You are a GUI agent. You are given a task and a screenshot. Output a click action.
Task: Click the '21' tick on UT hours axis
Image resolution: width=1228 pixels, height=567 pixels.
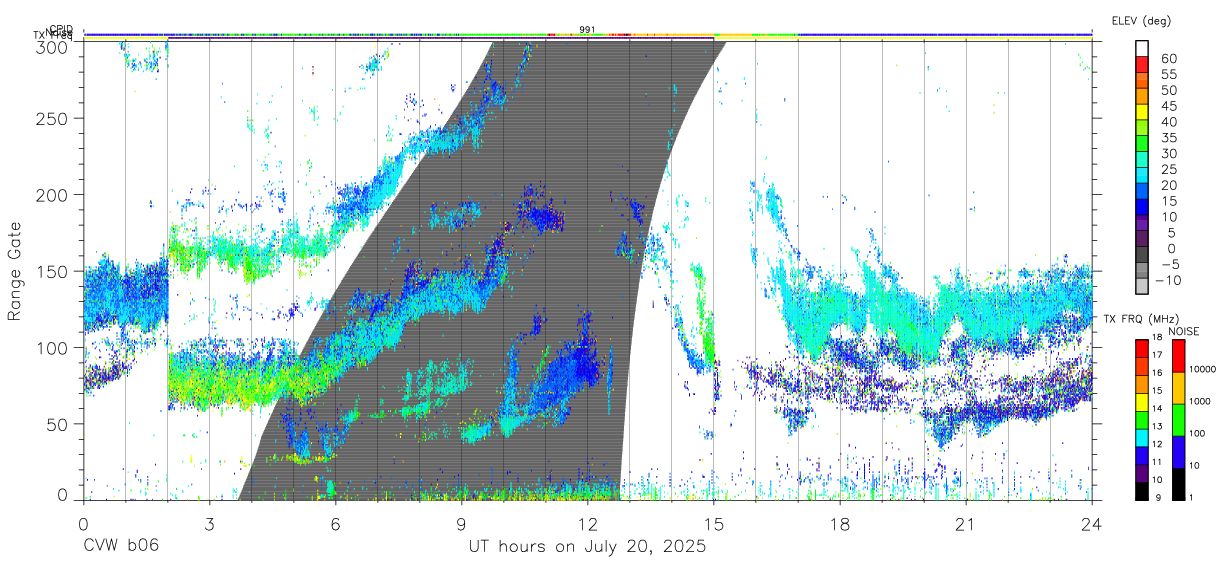(965, 525)
